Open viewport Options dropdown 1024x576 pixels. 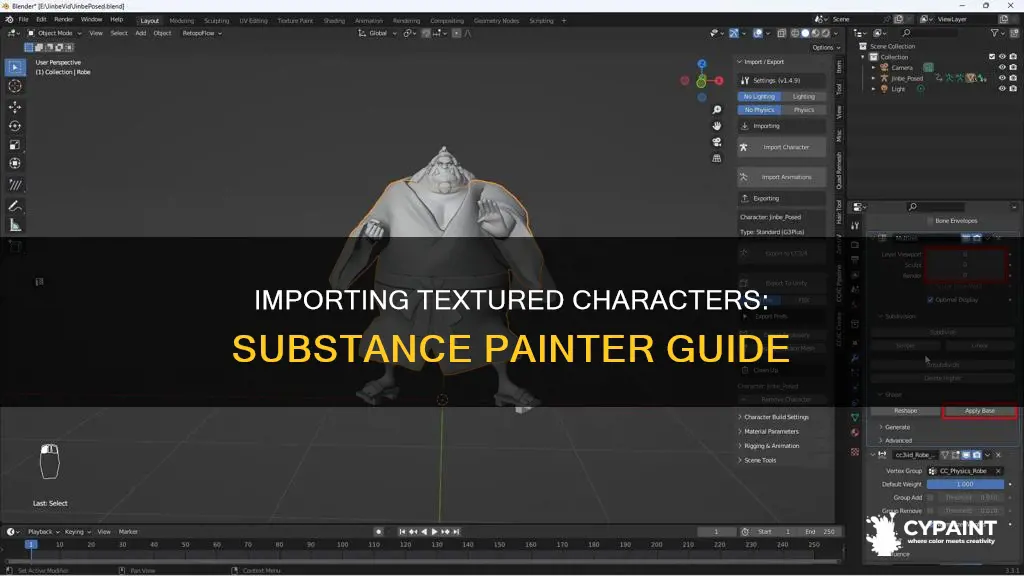point(826,48)
